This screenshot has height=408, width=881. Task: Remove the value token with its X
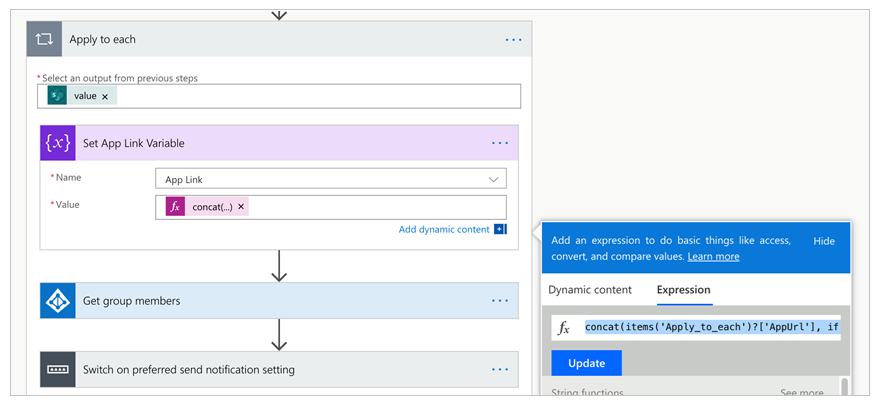click(105, 96)
